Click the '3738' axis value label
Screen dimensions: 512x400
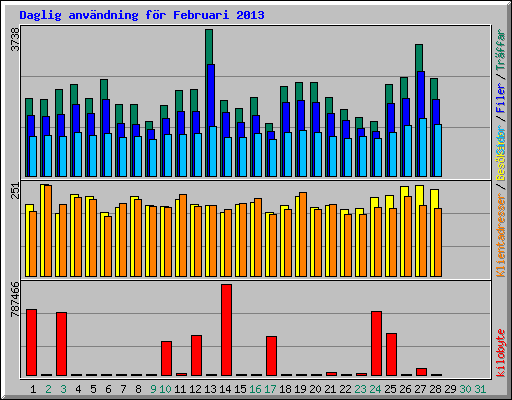tap(15, 39)
